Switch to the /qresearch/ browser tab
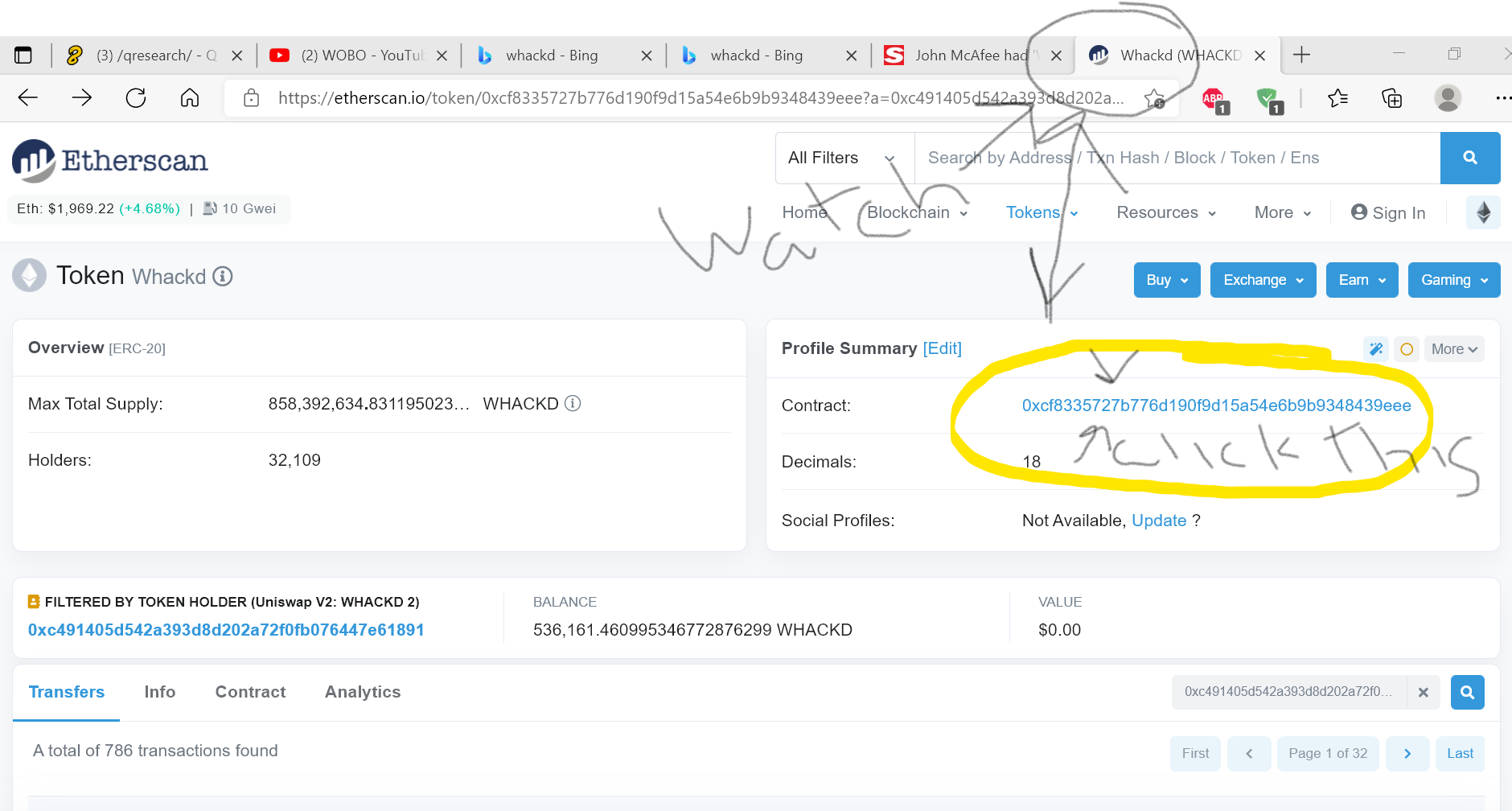 pos(154,56)
